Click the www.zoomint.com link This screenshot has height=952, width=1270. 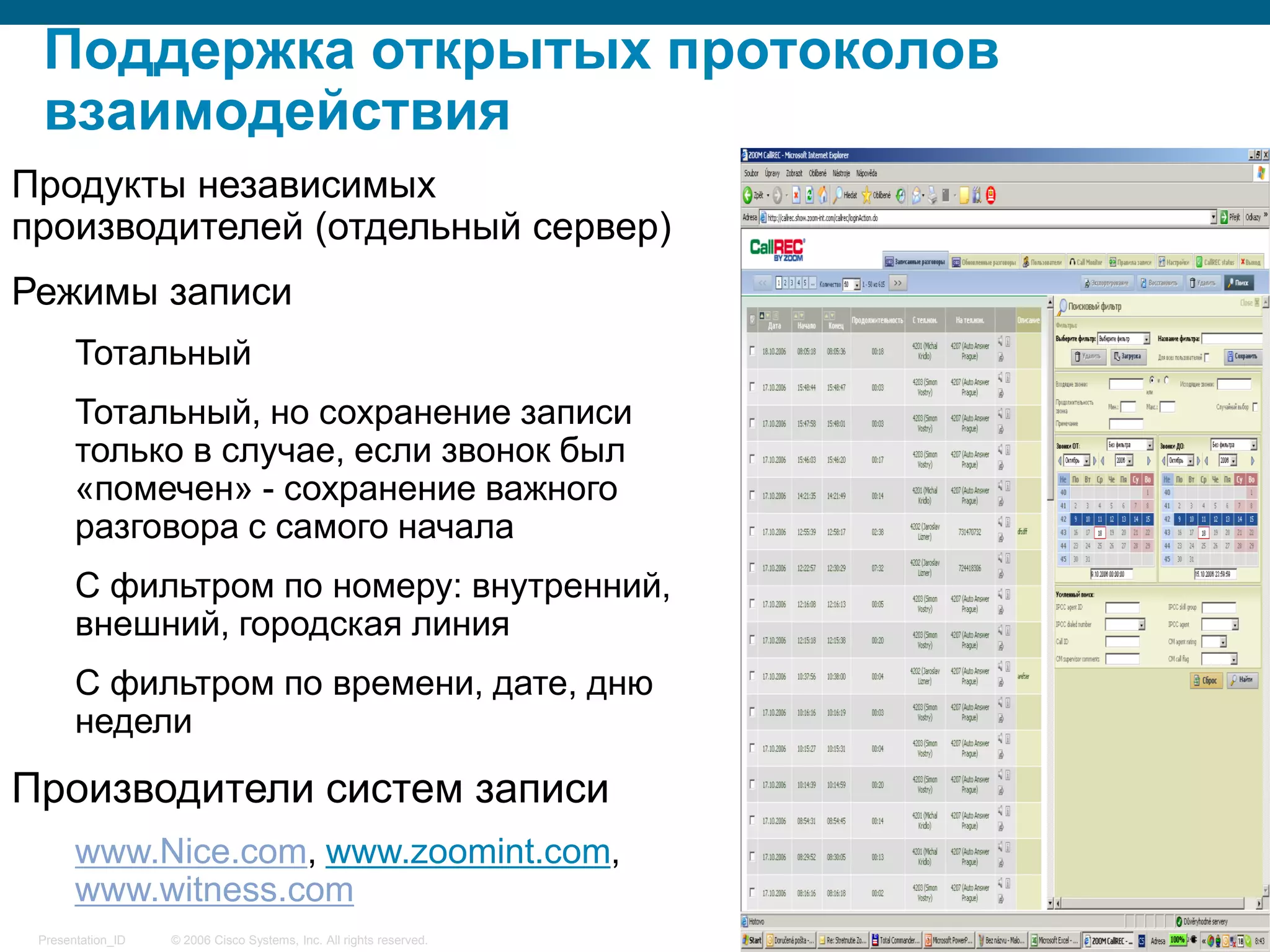(468, 852)
